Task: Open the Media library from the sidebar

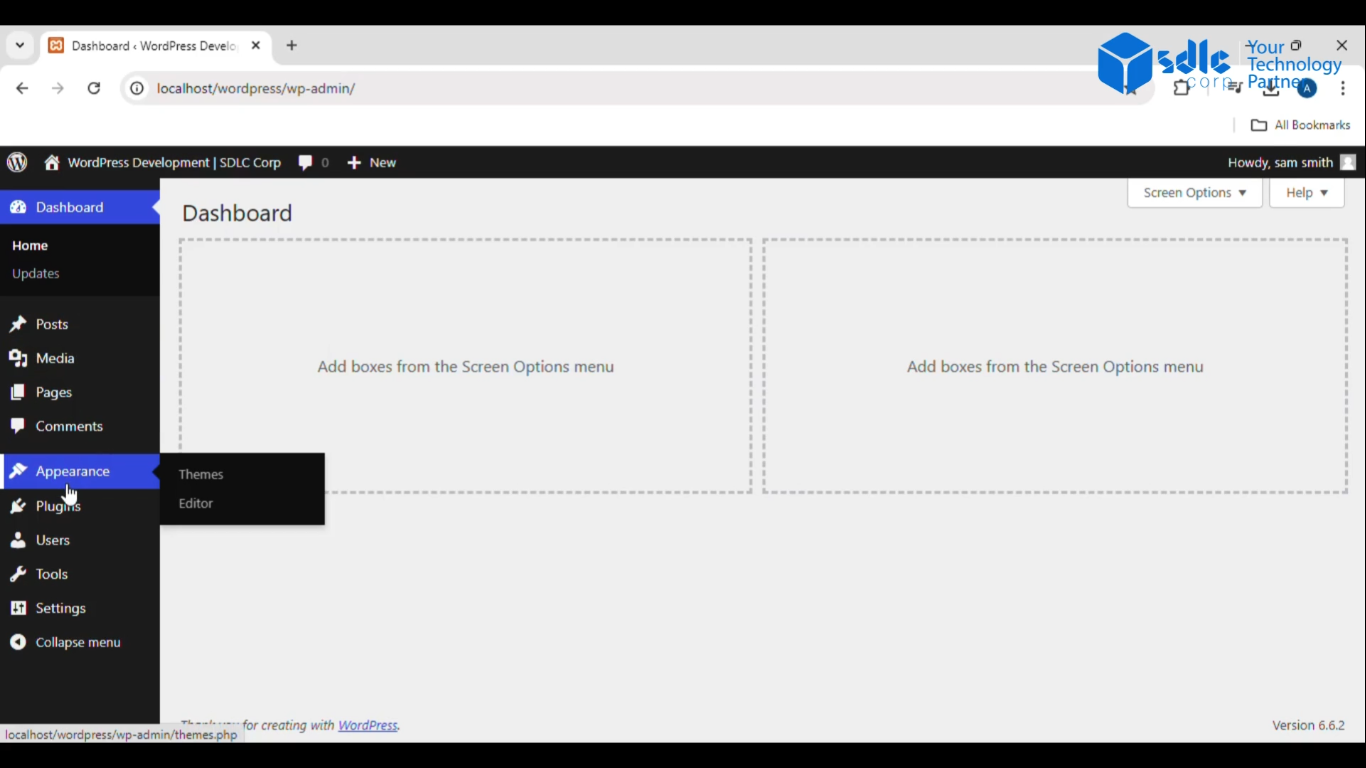Action: pos(80,358)
